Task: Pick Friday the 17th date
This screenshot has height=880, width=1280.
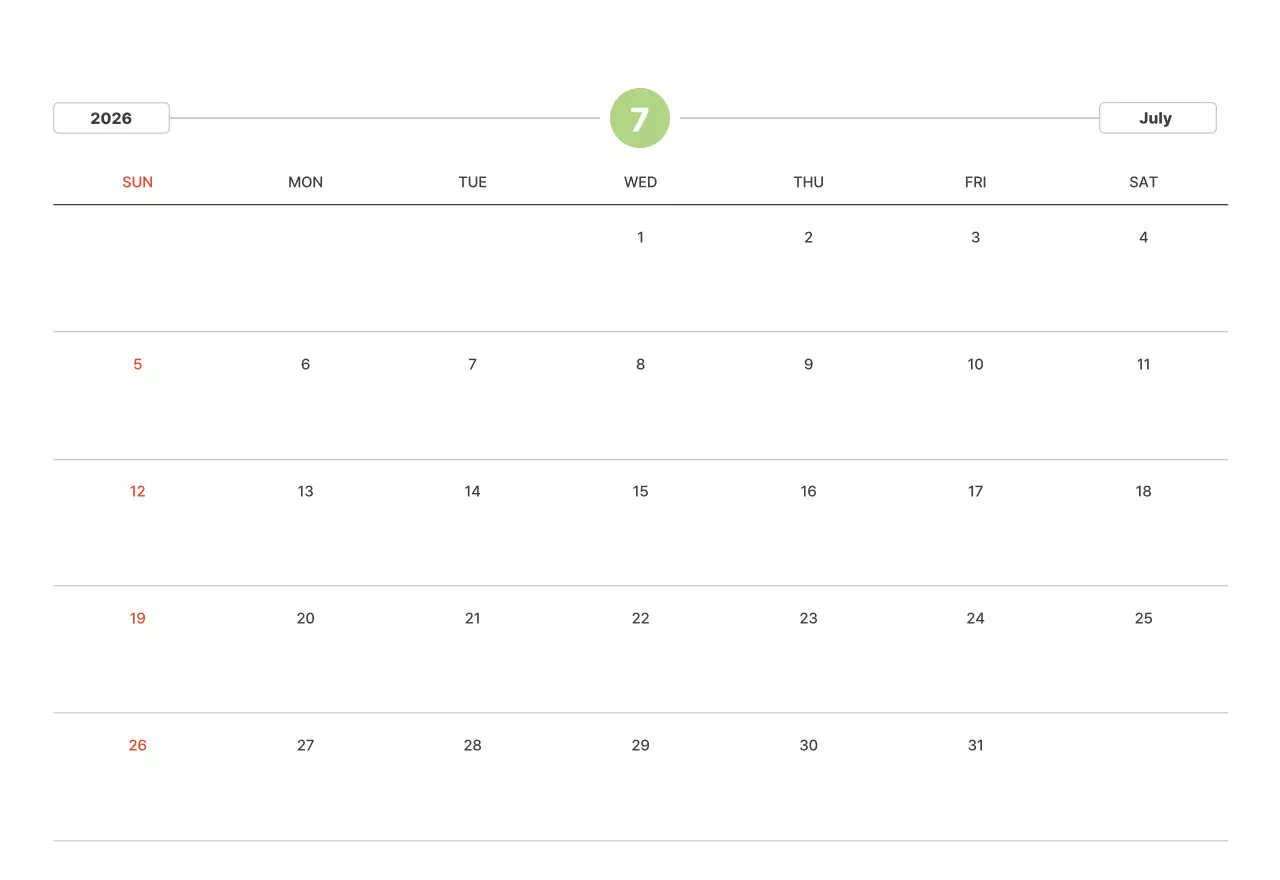Action: (x=975, y=492)
